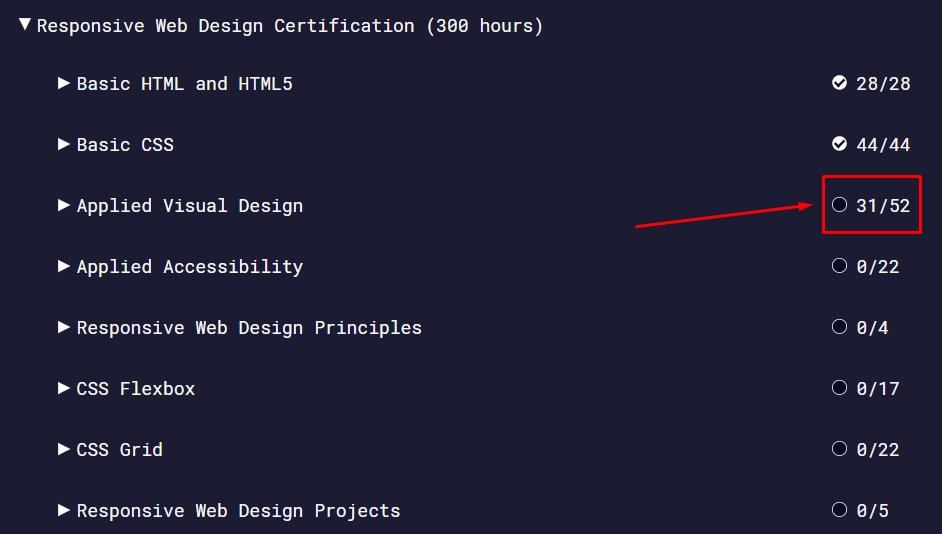Click the 31/52 progress count

coord(883,205)
